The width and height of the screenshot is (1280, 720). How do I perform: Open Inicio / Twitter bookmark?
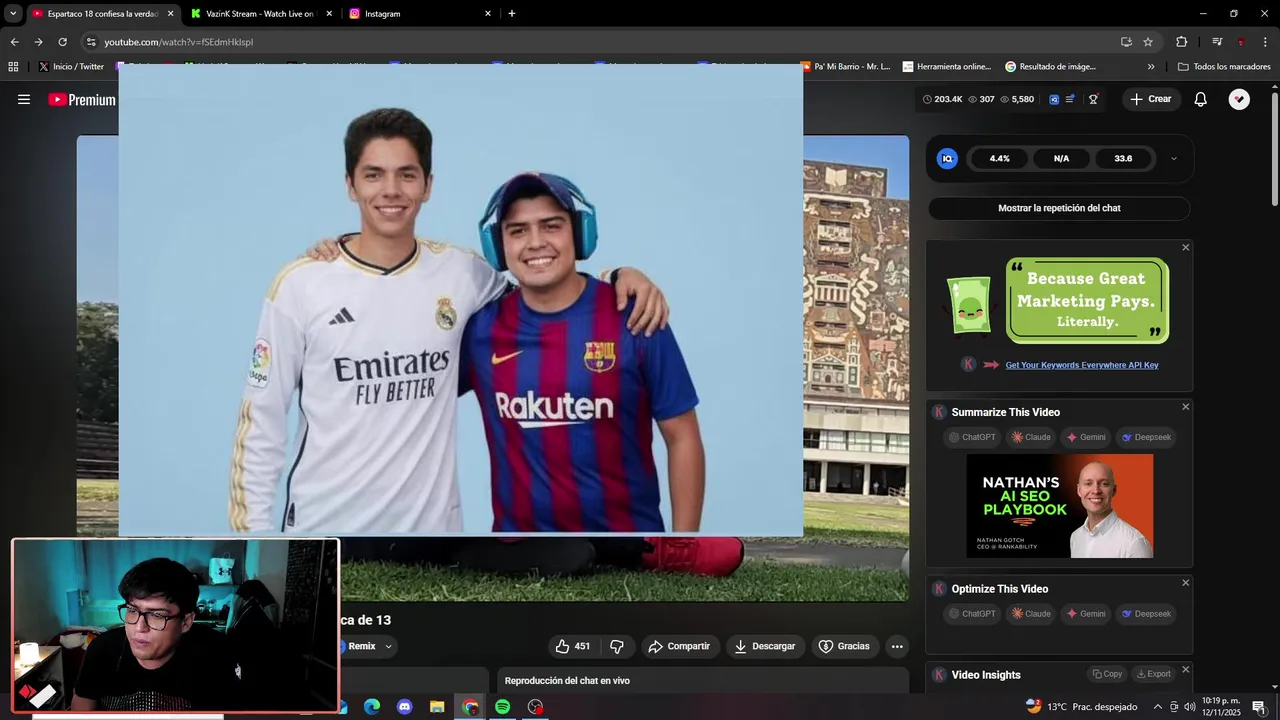pyautogui.click(x=71, y=67)
